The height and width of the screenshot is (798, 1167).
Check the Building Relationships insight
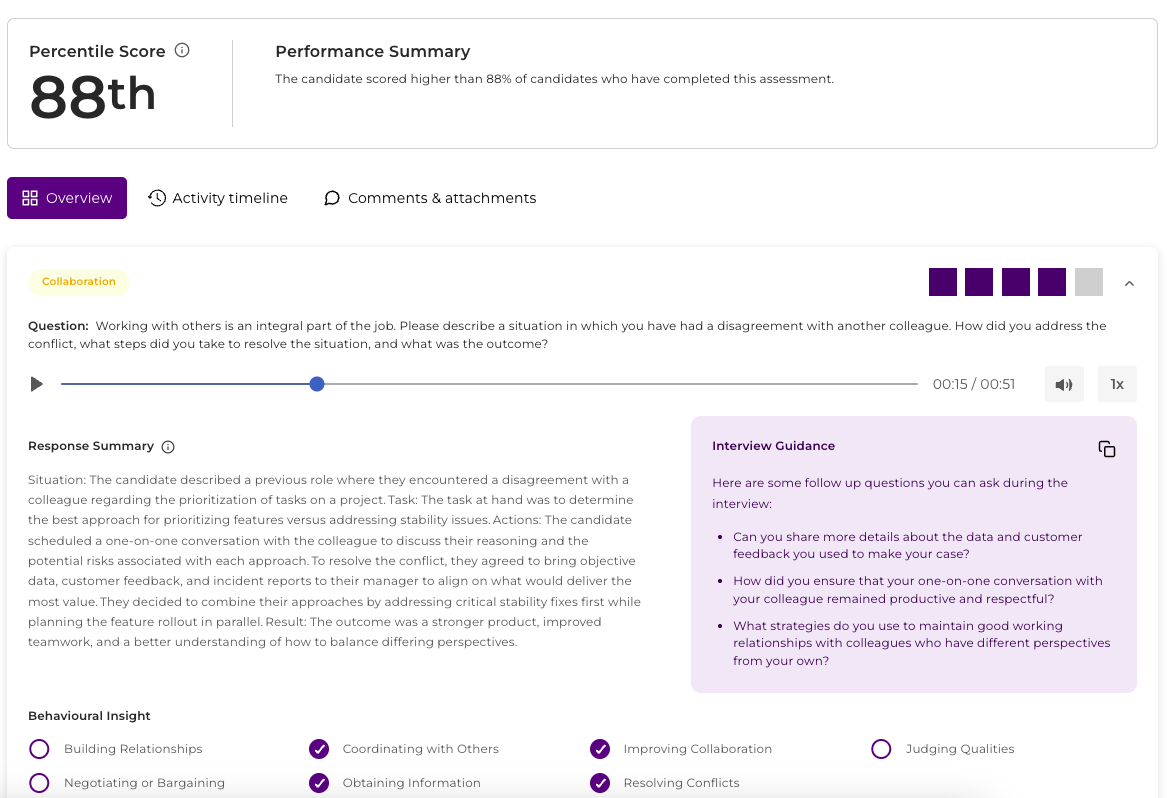[39, 749]
